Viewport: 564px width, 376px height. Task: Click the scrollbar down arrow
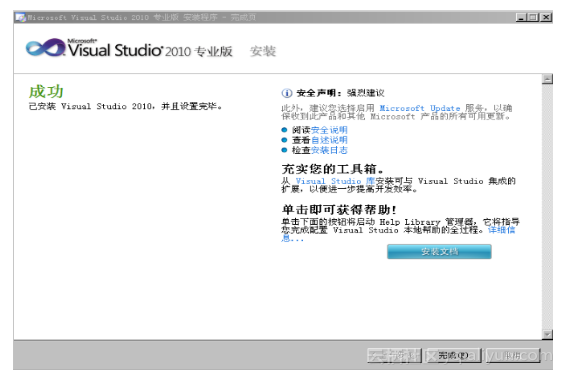coord(547,334)
